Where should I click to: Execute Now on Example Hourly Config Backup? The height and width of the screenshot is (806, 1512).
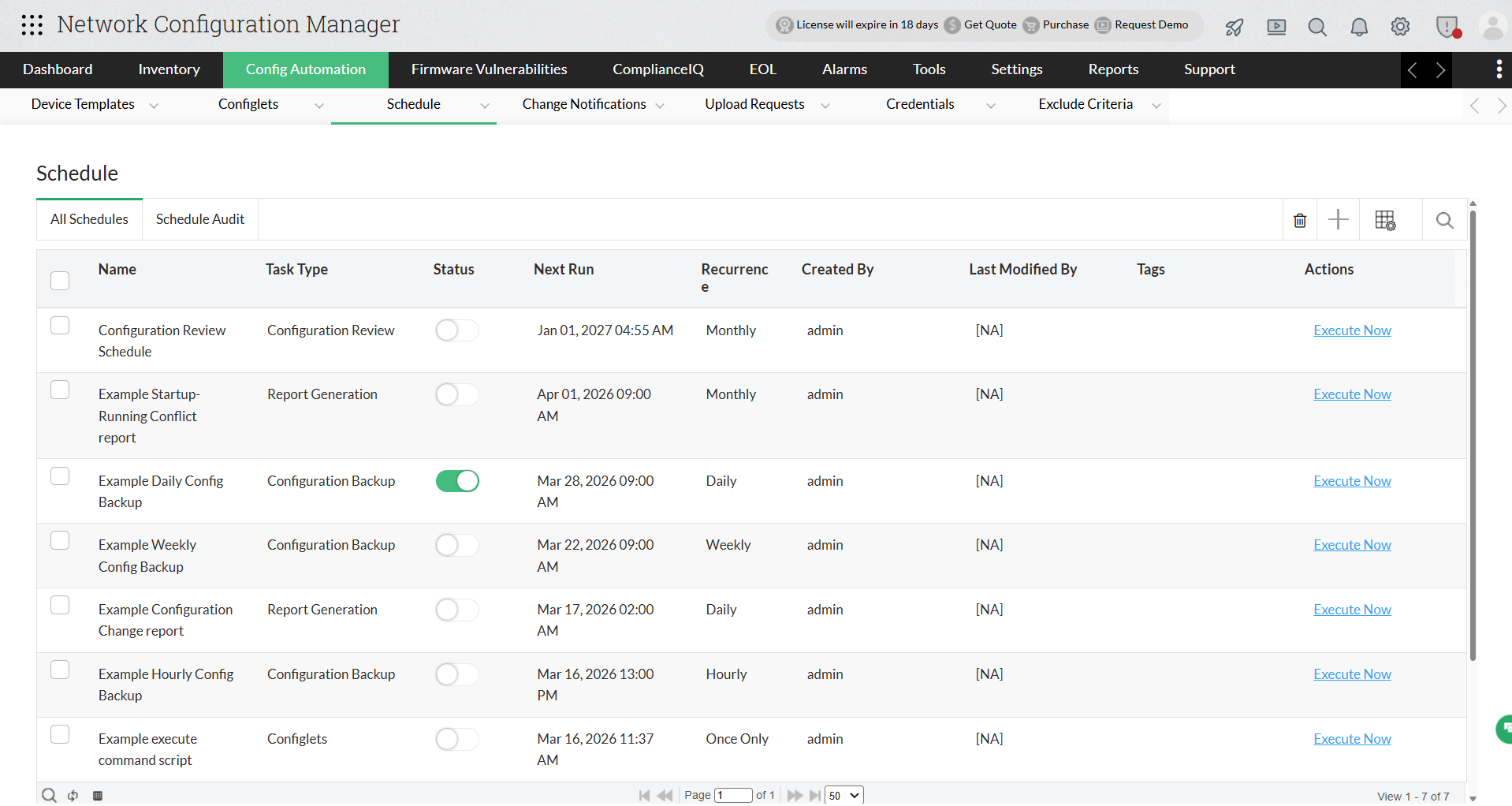click(x=1351, y=674)
